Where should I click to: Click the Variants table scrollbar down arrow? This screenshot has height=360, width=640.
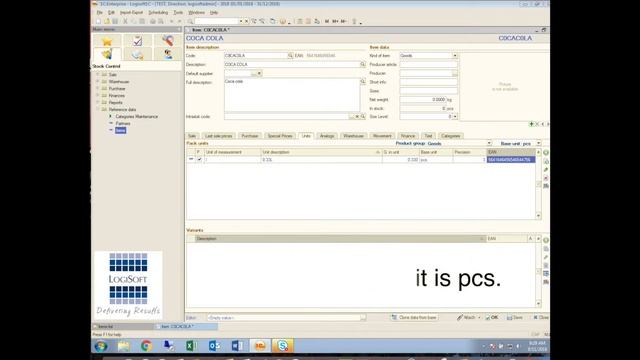pyautogui.click(x=538, y=304)
